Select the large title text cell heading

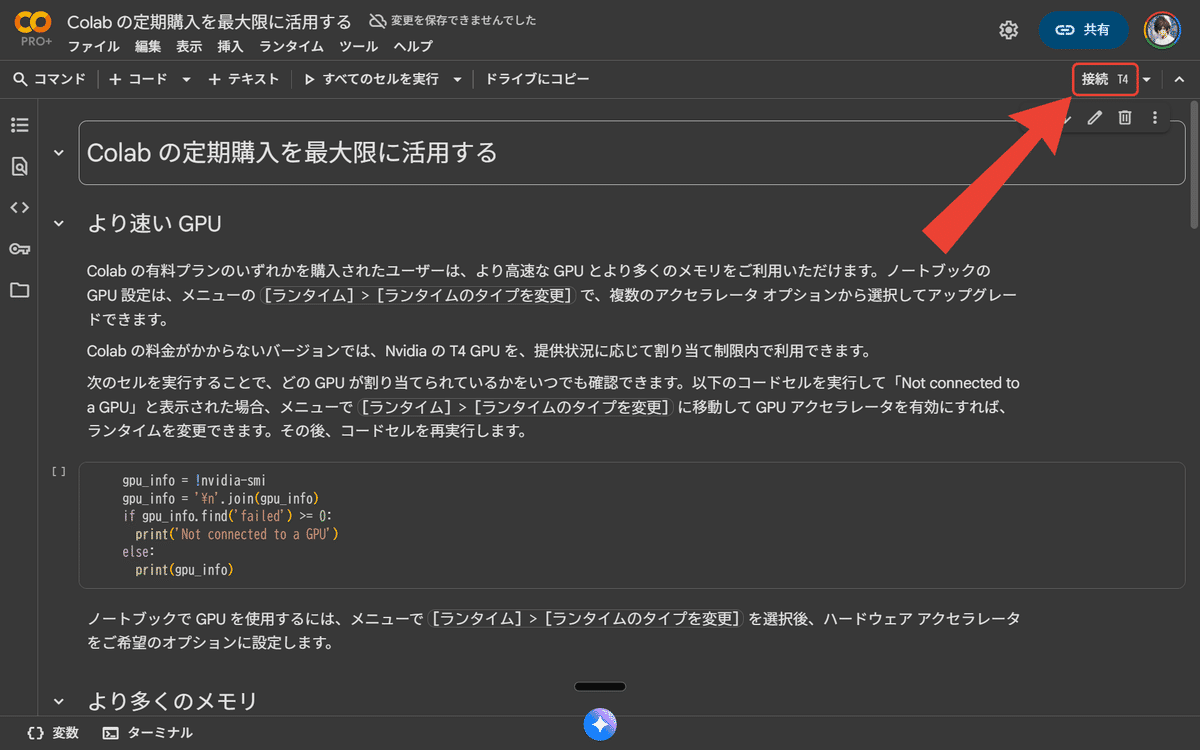[x=292, y=153]
